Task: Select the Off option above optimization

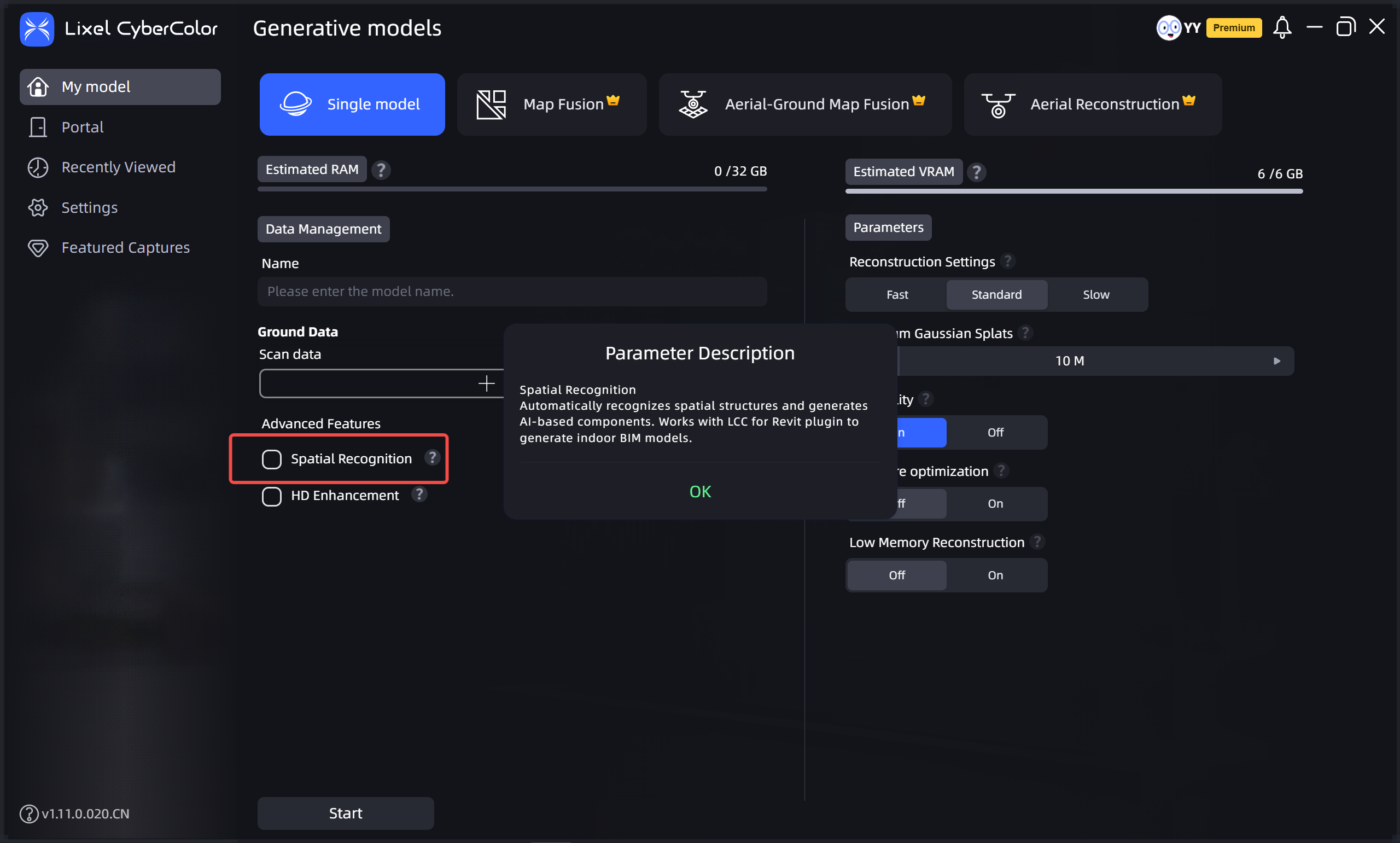Action: point(995,432)
